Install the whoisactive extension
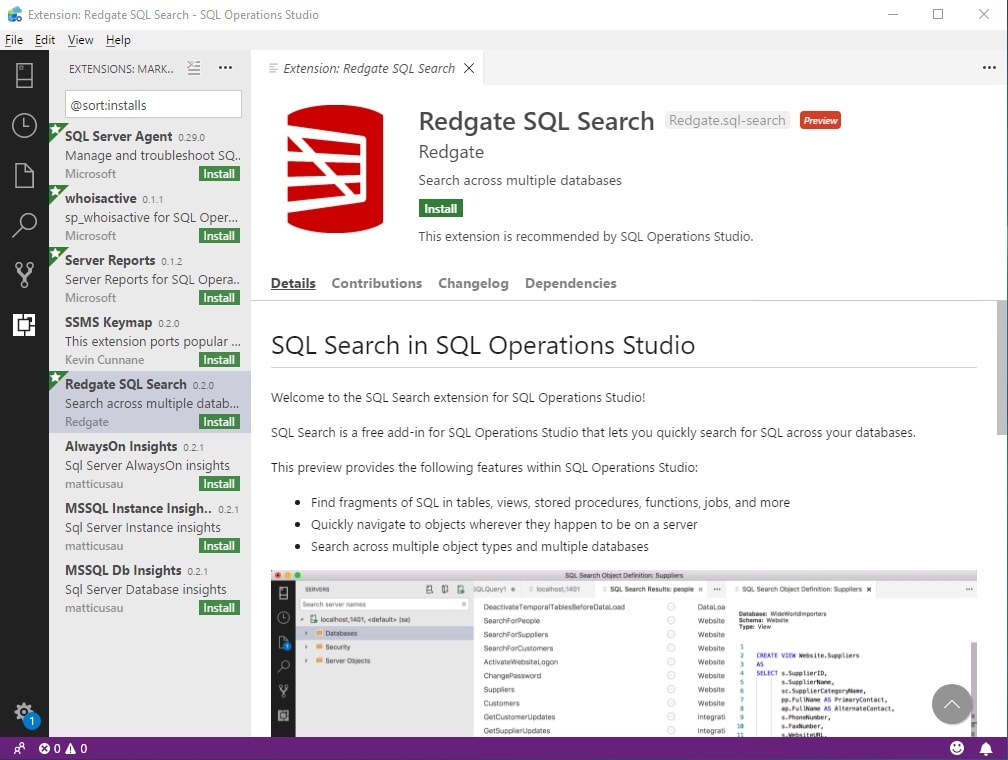 coord(219,236)
